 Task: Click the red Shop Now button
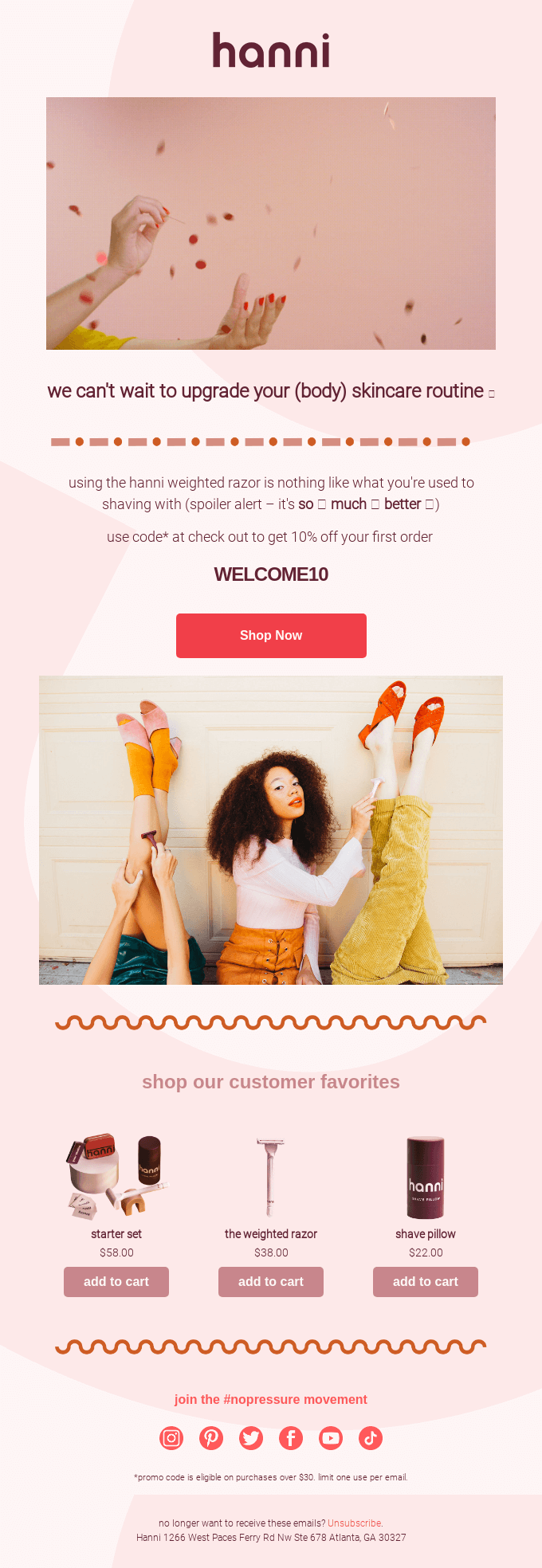[271, 636]
